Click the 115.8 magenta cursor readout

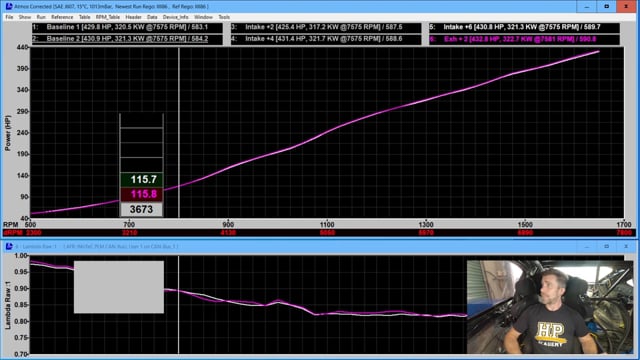click(142, 194)
